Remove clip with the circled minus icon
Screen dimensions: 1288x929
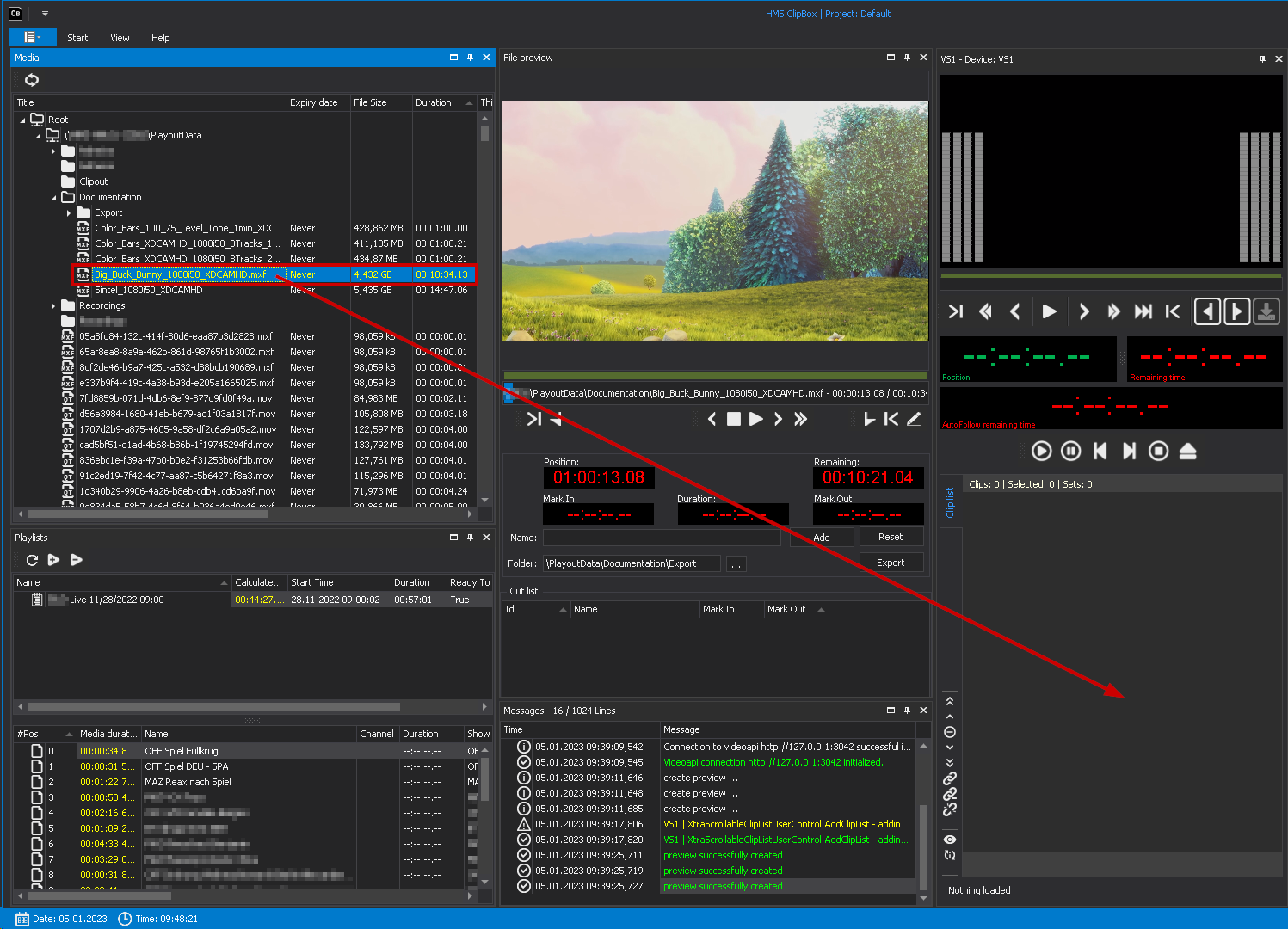[x=950, y=732]
